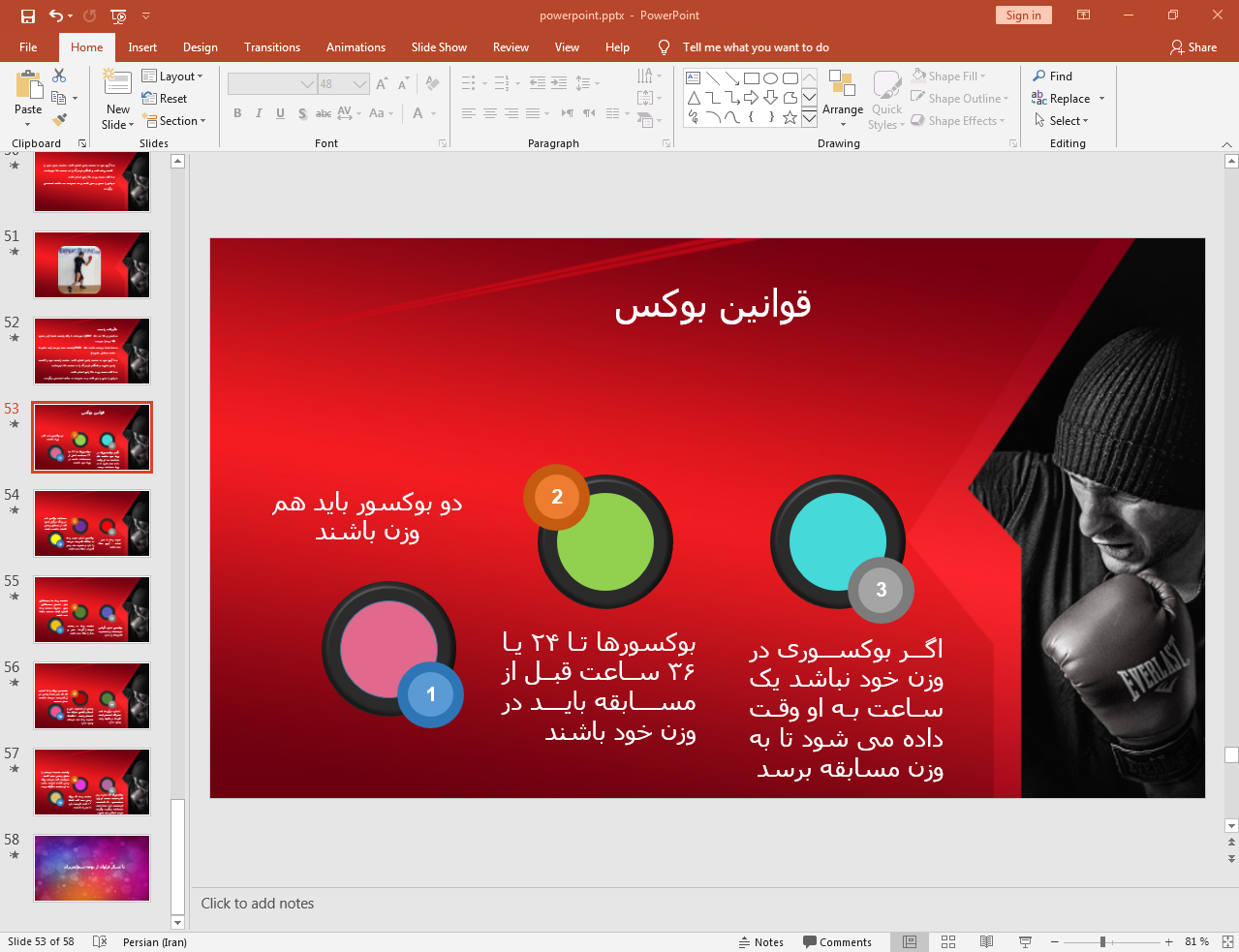Switch to the Design tab
Viewport: 1239px width, 952px height.
pos(201,47)
